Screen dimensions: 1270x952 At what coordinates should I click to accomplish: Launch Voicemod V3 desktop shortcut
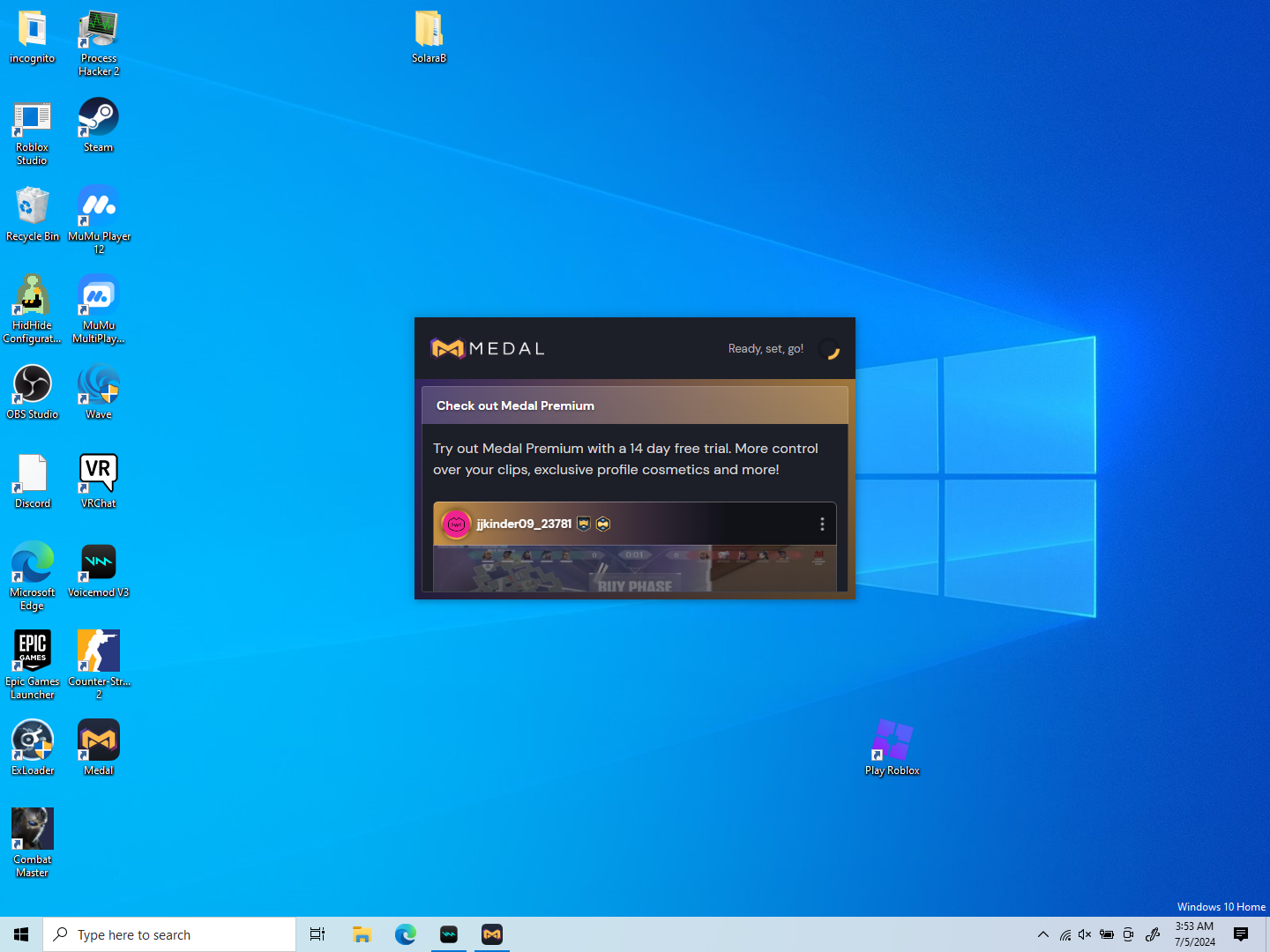point(99,570)
